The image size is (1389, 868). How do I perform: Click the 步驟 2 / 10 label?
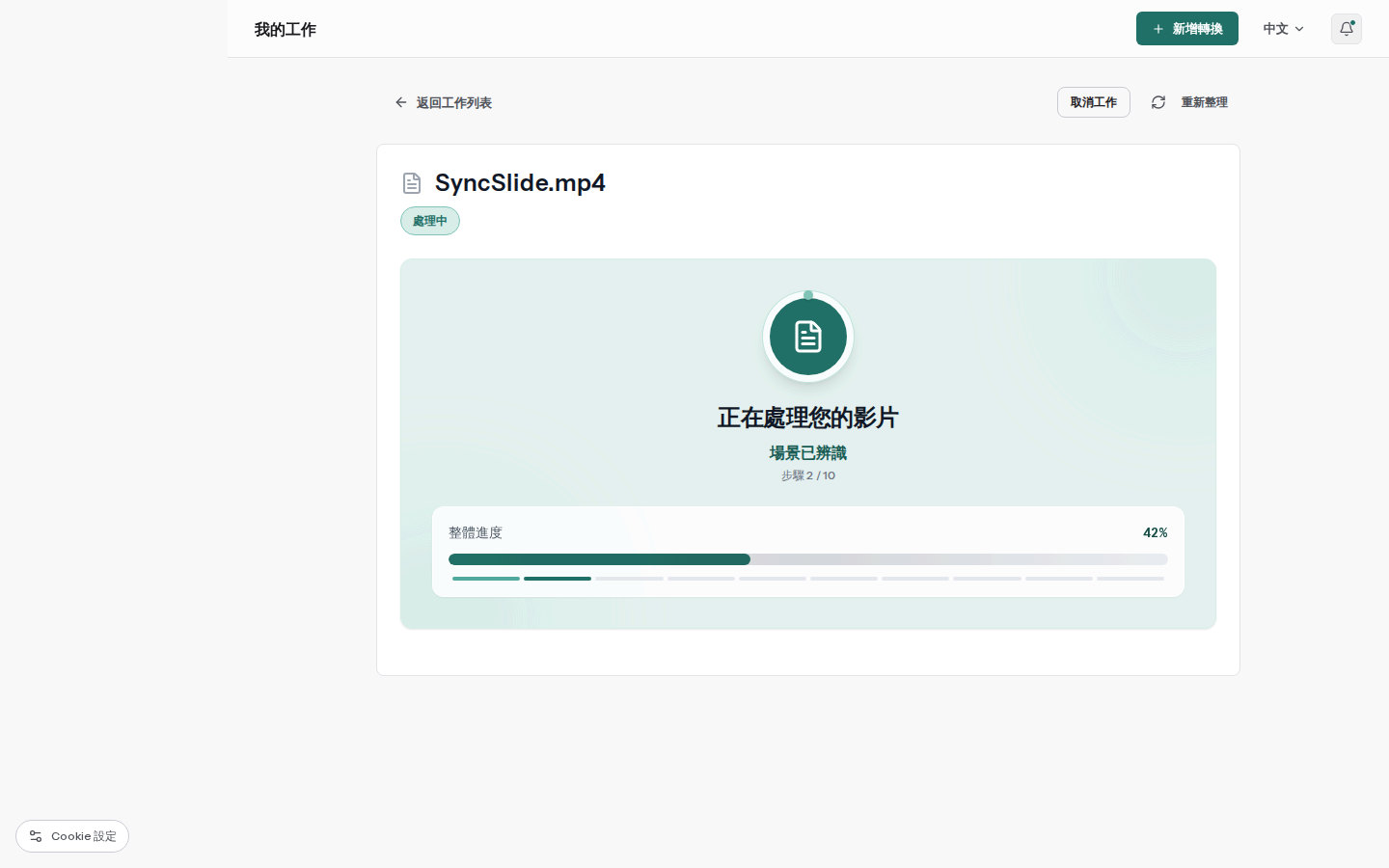[808, 475]
